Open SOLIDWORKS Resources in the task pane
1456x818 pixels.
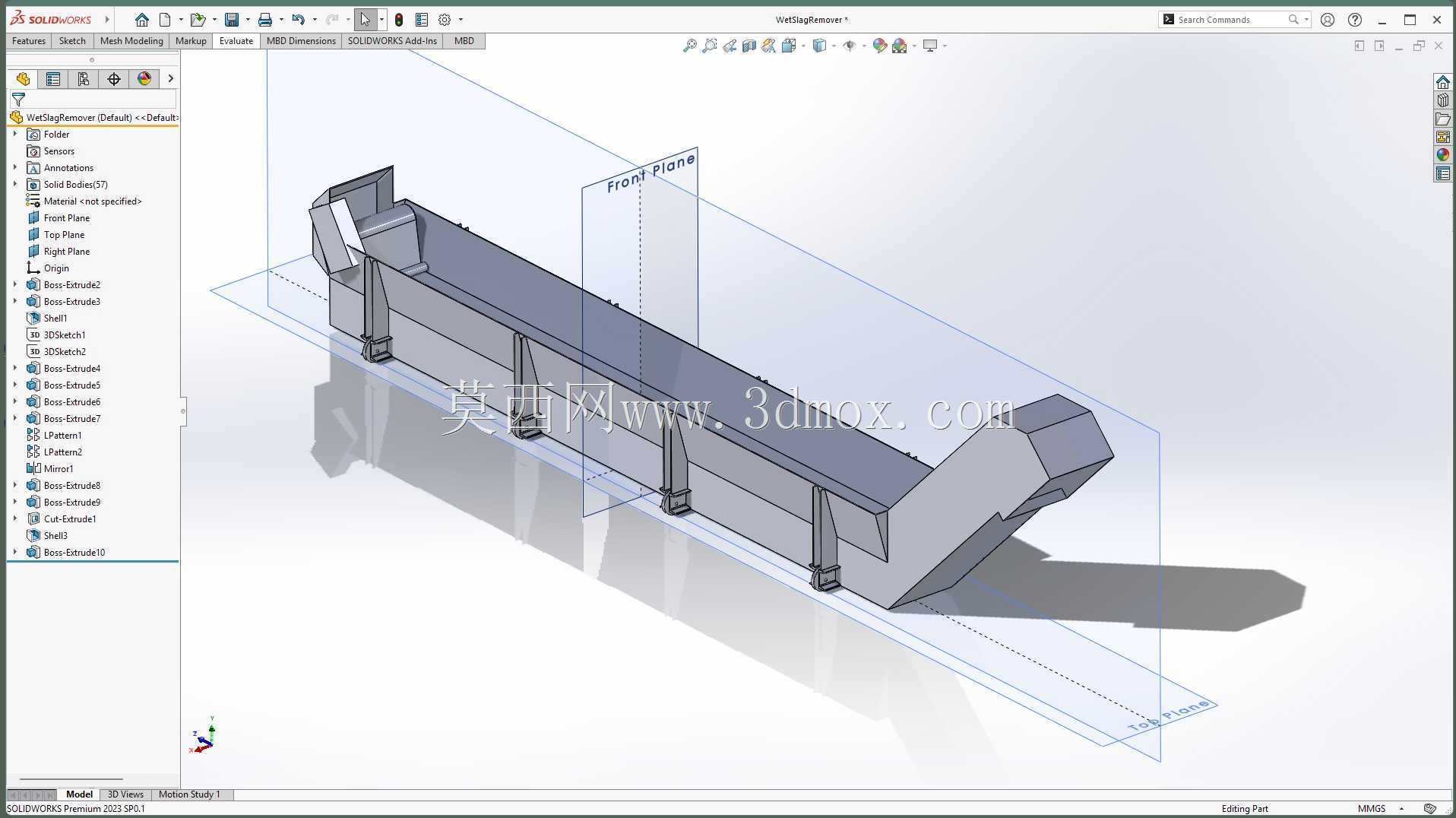(1442, 82)
